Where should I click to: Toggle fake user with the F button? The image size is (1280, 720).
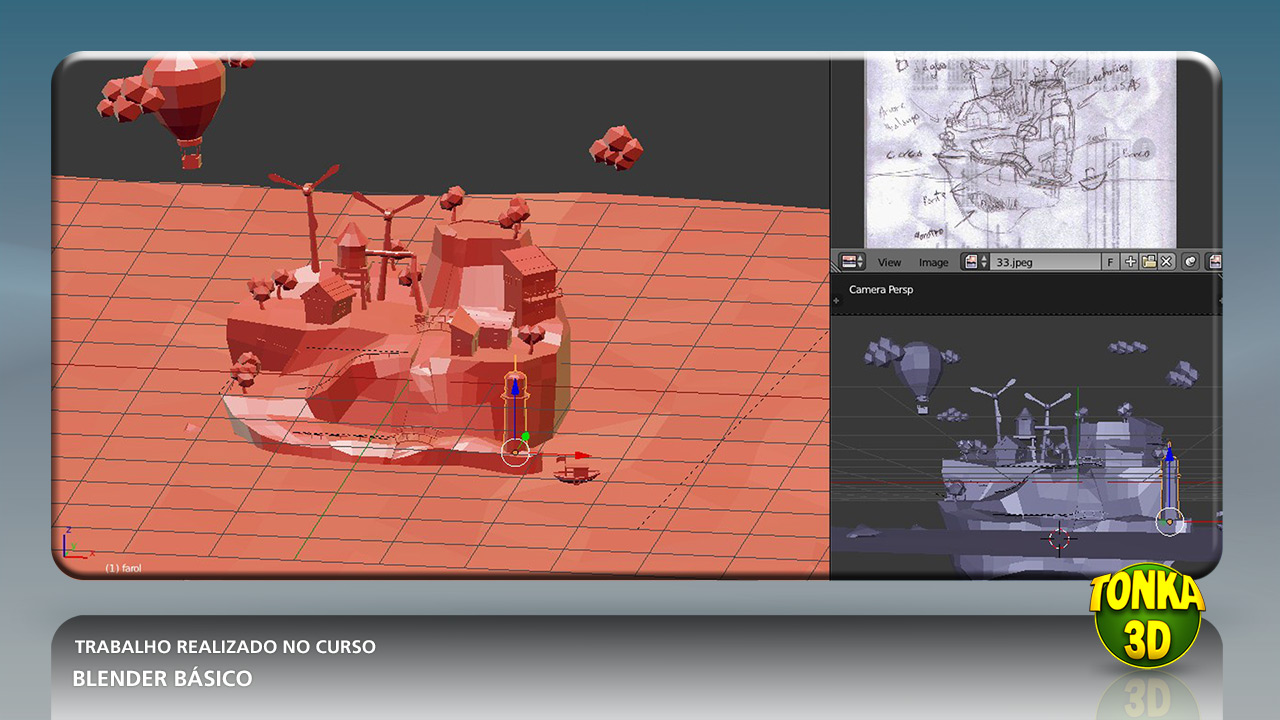(1110, 262)
